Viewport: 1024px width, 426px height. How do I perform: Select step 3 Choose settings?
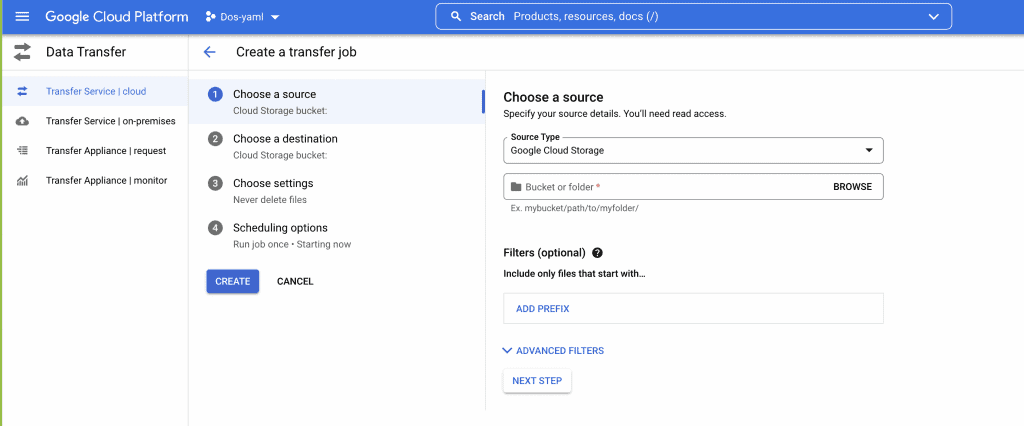[336, 190]
